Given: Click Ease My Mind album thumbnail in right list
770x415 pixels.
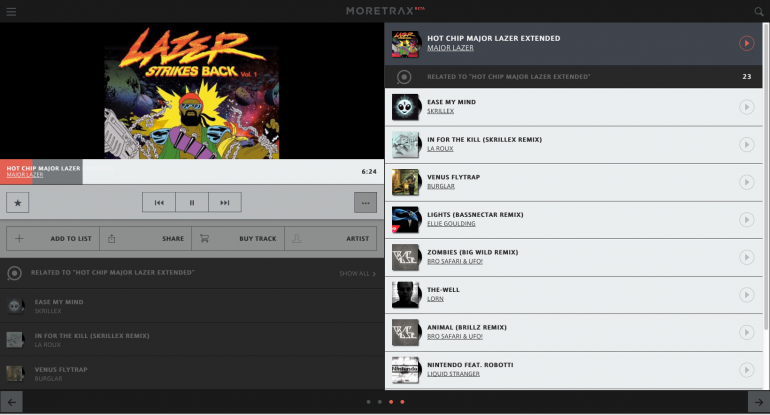Looking at the screenshot, I should (x=406, y=107).
